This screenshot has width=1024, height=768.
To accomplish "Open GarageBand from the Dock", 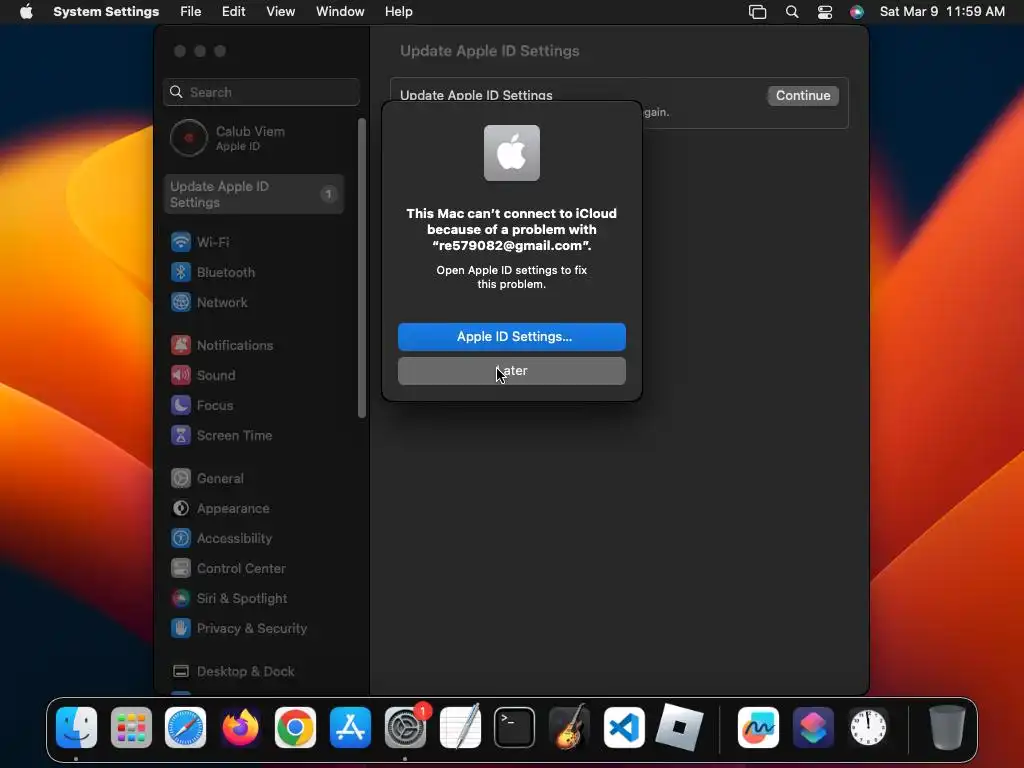I will (569, 727).
